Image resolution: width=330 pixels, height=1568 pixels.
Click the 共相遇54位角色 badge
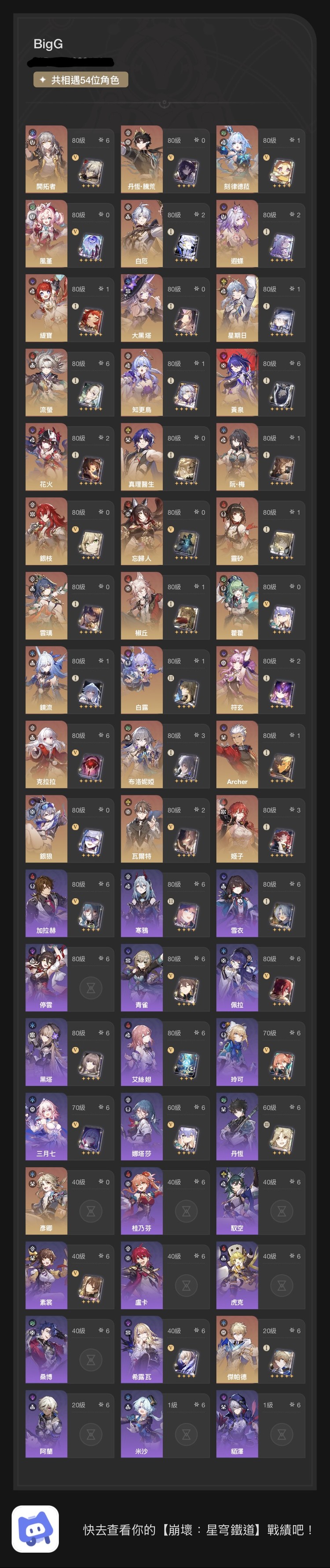pyautogui.click(x=81, y=80)
